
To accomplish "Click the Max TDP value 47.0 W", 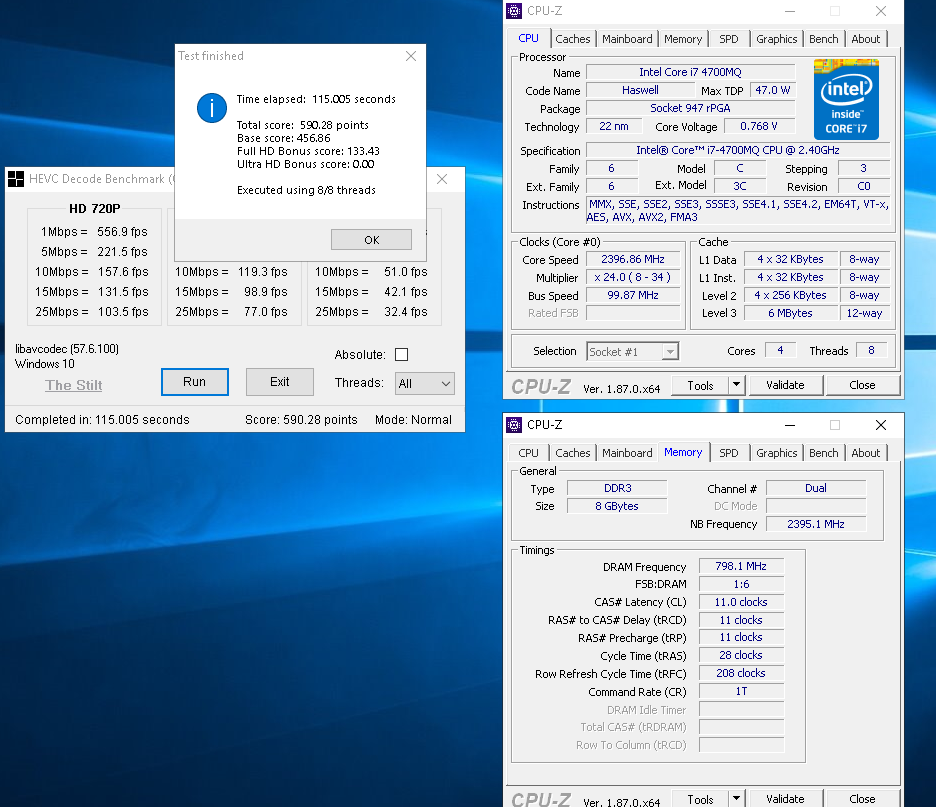I will pos(772,90).
